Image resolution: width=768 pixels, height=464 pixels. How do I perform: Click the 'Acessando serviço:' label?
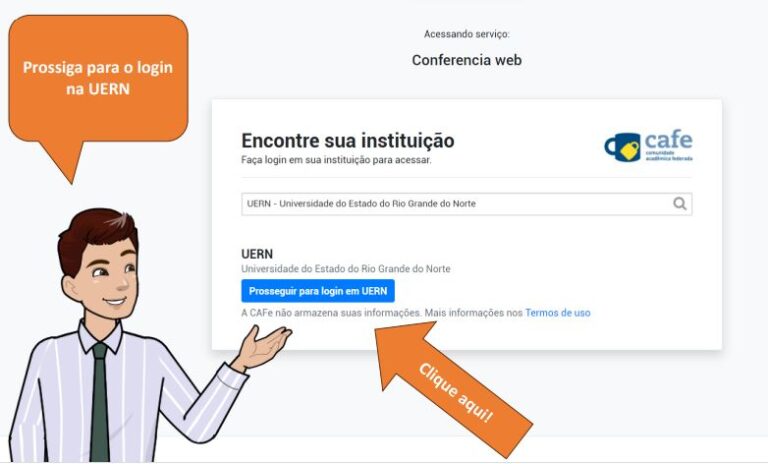467,34
